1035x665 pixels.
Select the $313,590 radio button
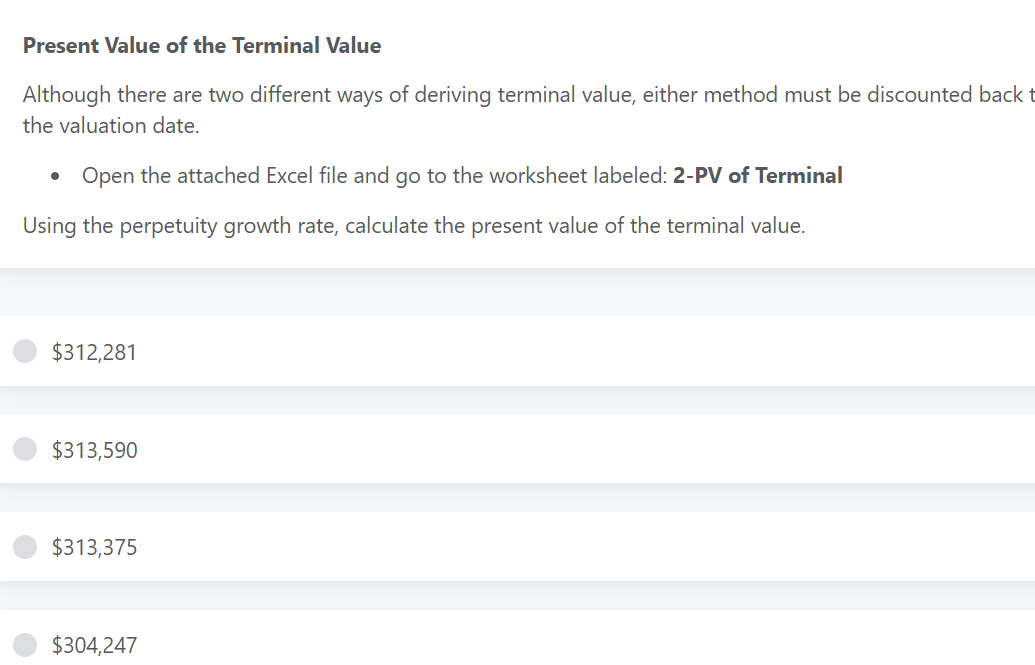(24, 449)
